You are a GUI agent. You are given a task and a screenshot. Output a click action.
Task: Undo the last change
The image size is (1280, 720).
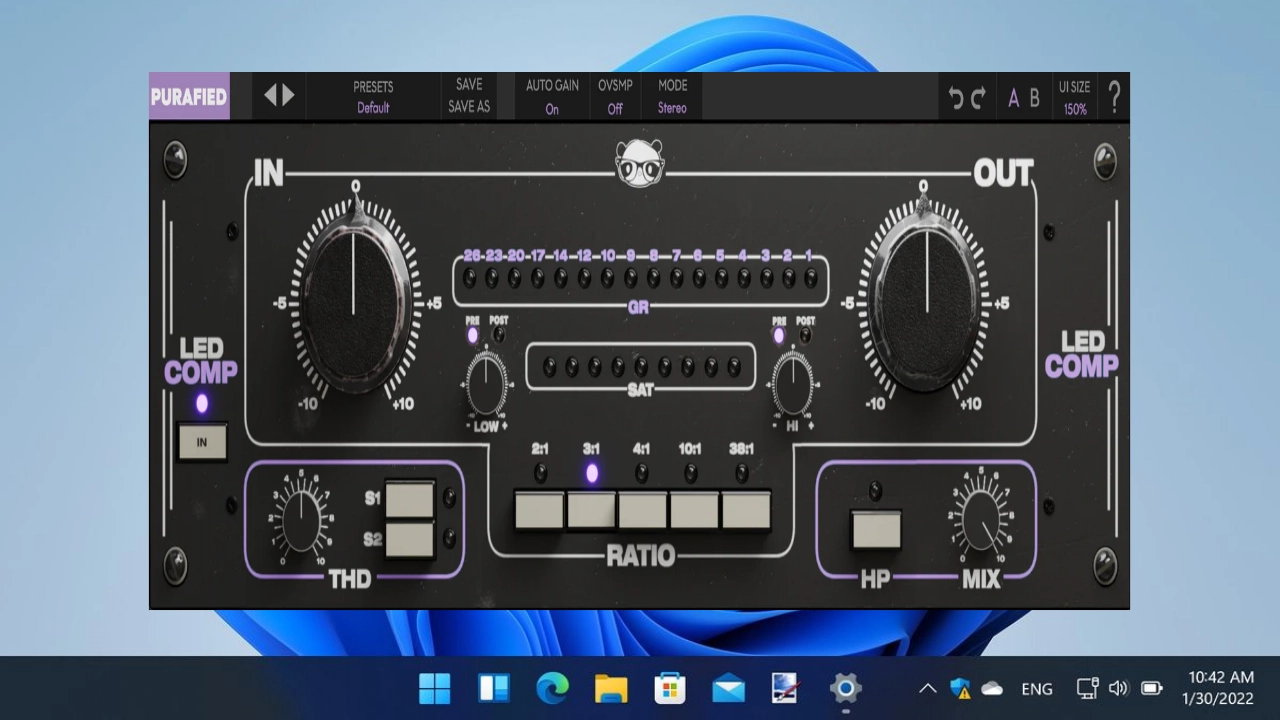[x=956, y=97]
